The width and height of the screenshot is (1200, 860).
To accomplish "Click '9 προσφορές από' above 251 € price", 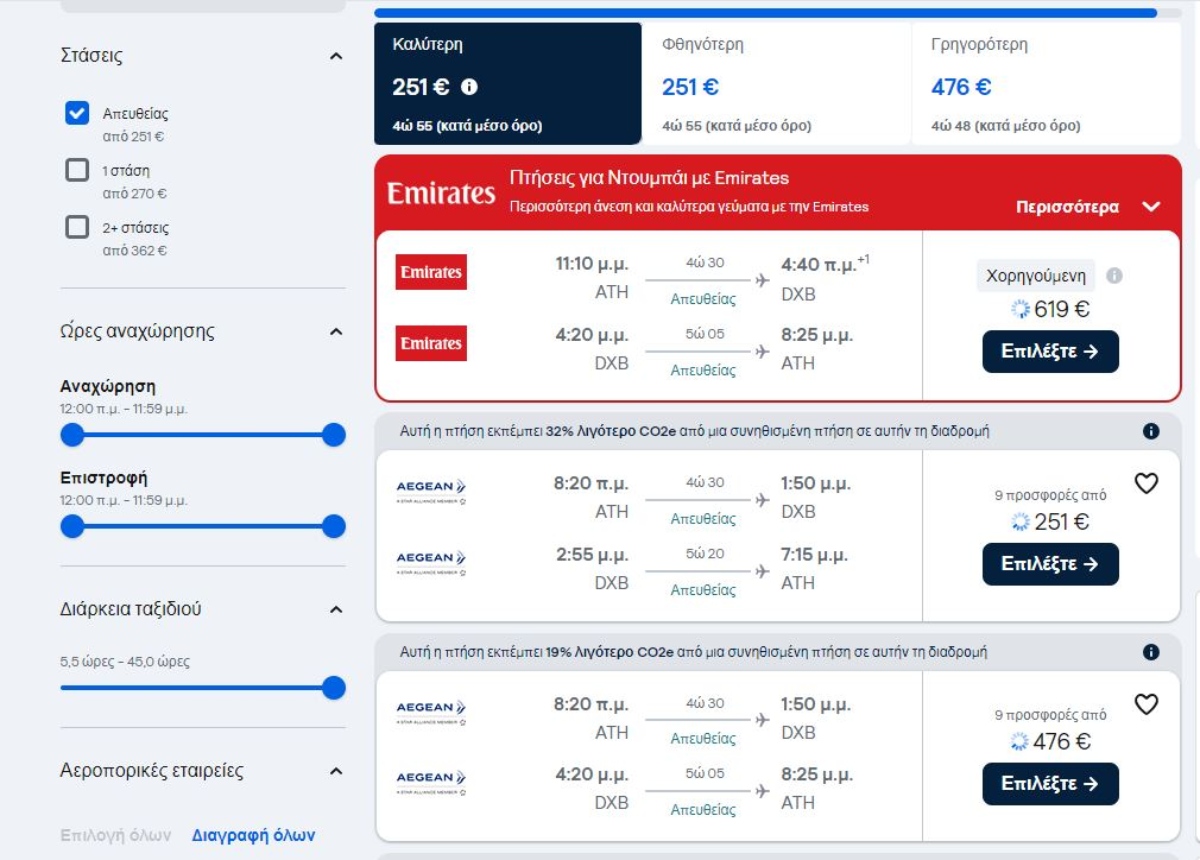I will [x=1050, y=495].
